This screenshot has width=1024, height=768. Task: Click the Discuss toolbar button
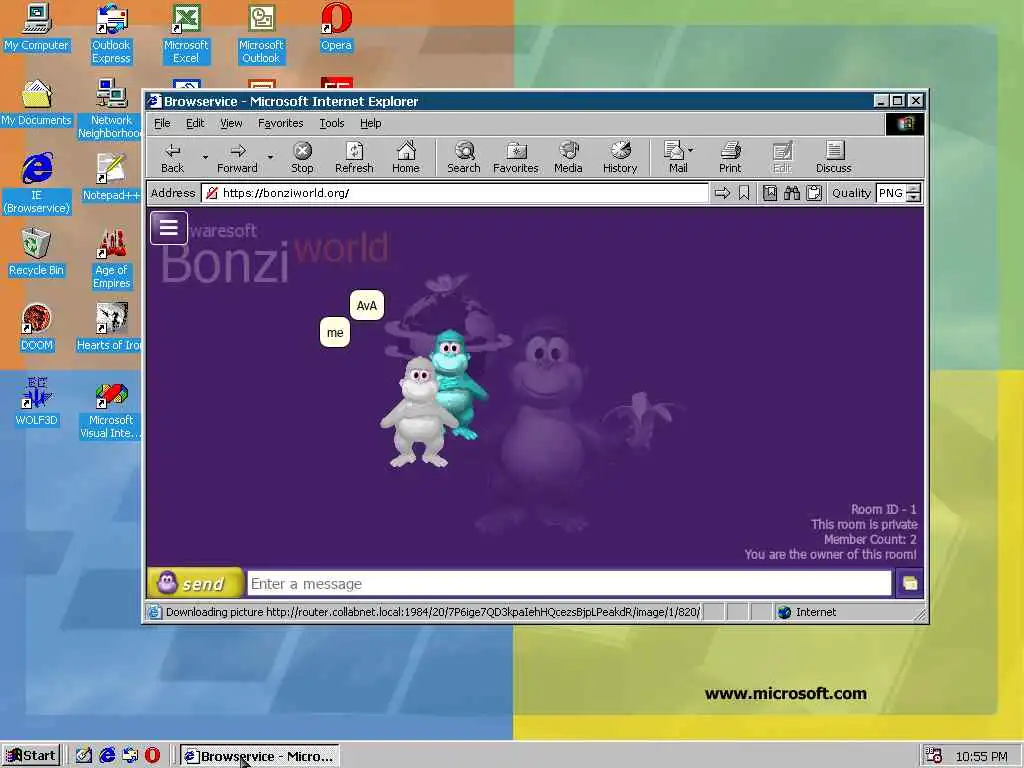point(833,157)
